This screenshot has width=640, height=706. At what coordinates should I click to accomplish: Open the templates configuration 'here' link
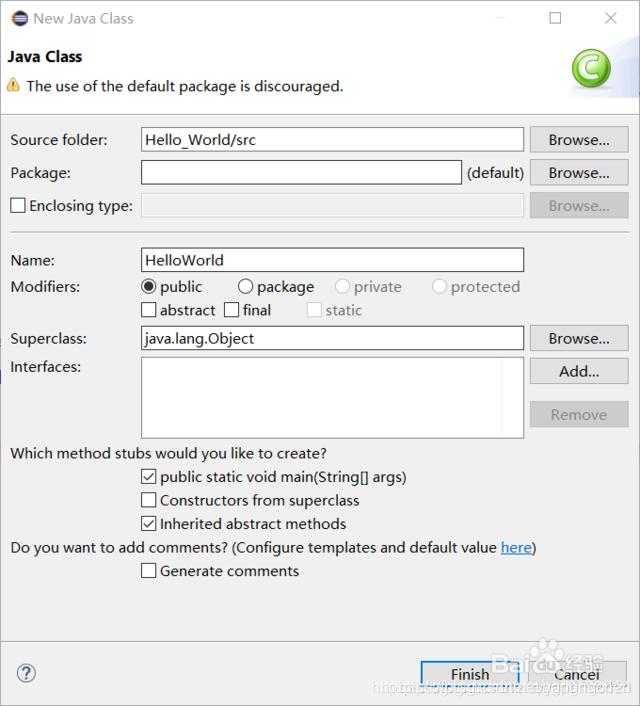click(516, 548)
